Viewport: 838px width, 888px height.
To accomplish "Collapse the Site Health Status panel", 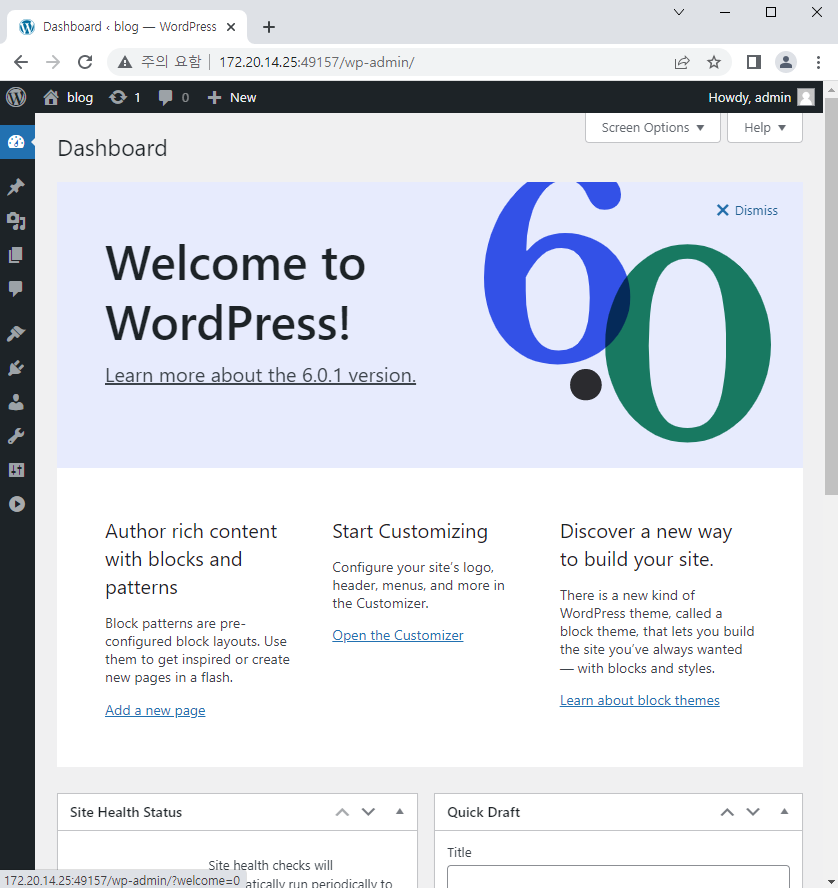I will [400, 812].
